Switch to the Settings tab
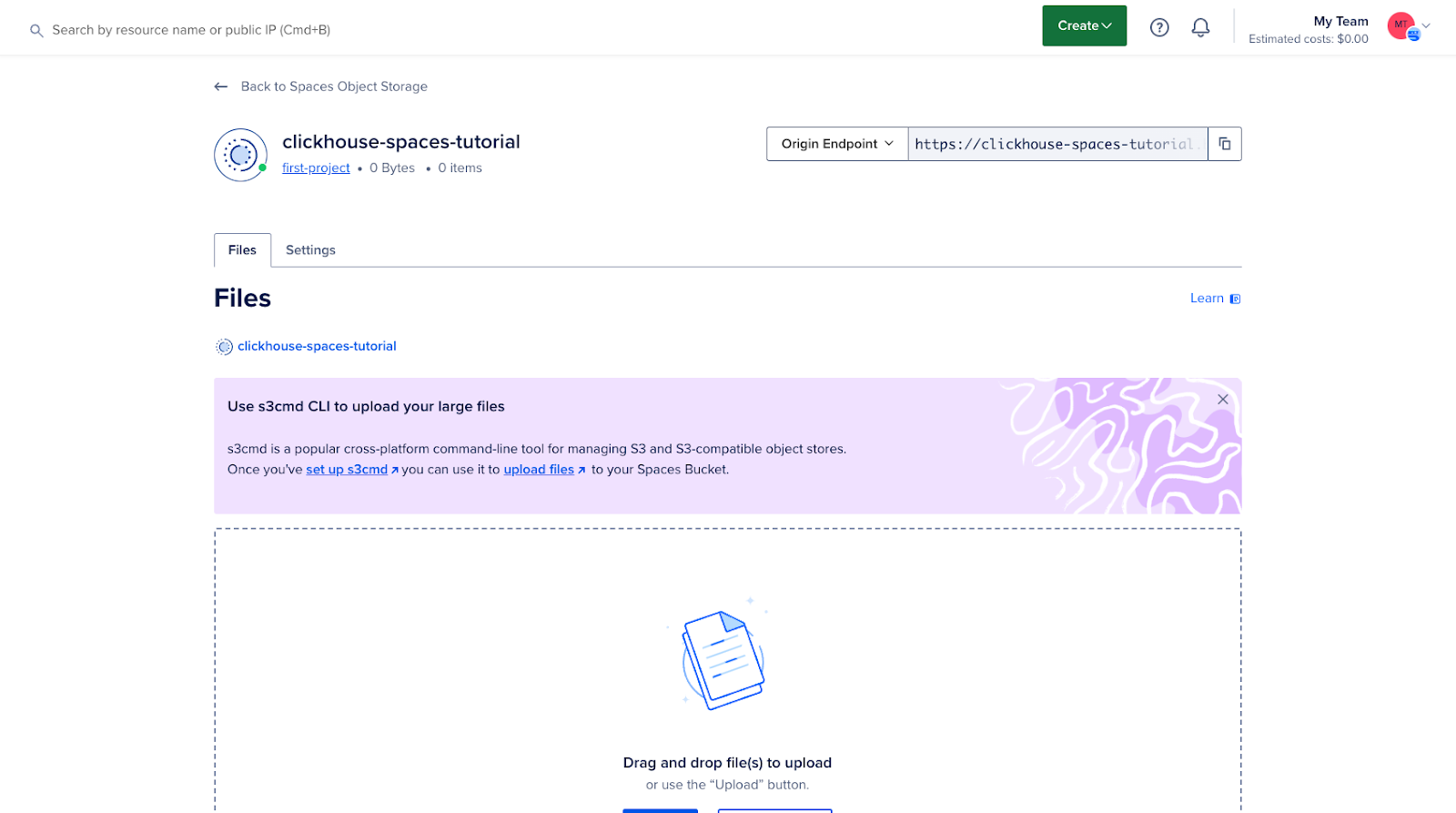 [x=310, y=250]
